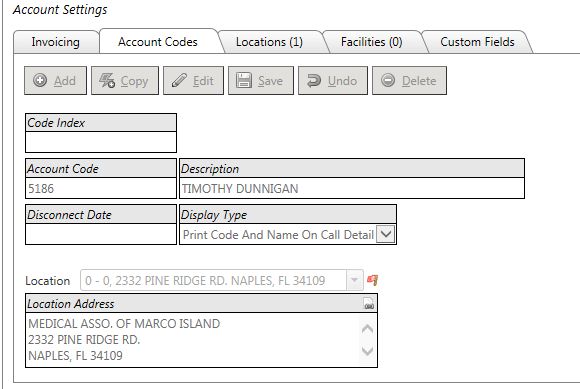Open the Display Type dropdown arrow
The width and height of the screenshot is (580, 389).
pos(386,234)
